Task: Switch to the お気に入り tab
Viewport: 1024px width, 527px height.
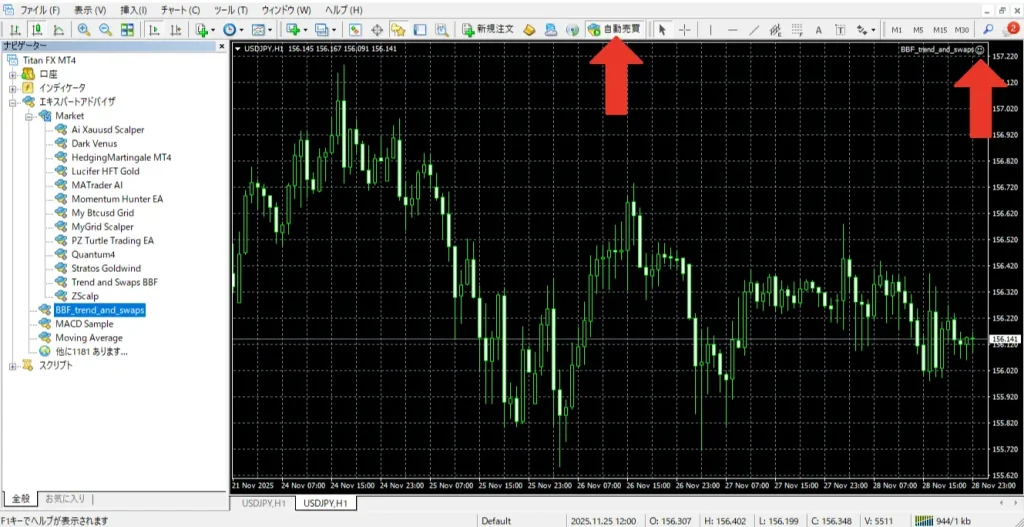Action: point(65,498)
